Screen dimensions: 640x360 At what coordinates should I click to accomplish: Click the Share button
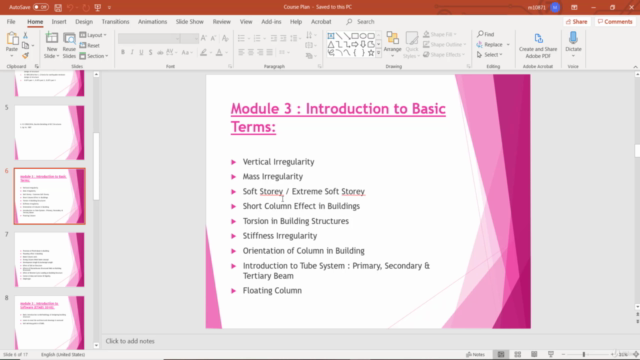tap(577, 22)
